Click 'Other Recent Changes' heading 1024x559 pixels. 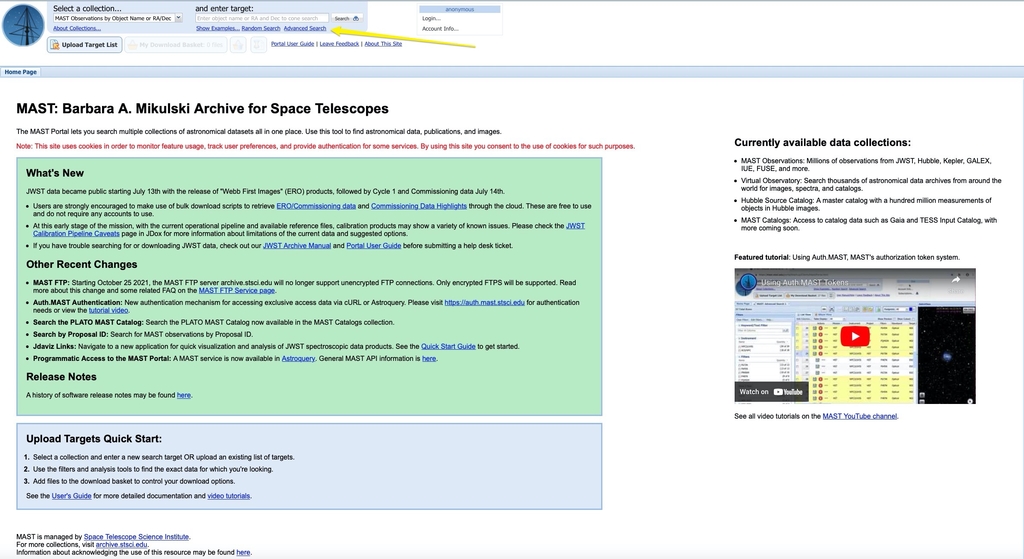[82, 264]
